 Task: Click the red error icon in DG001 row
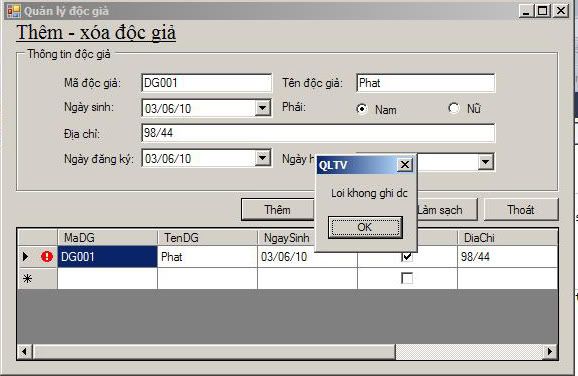coord(47,256)
